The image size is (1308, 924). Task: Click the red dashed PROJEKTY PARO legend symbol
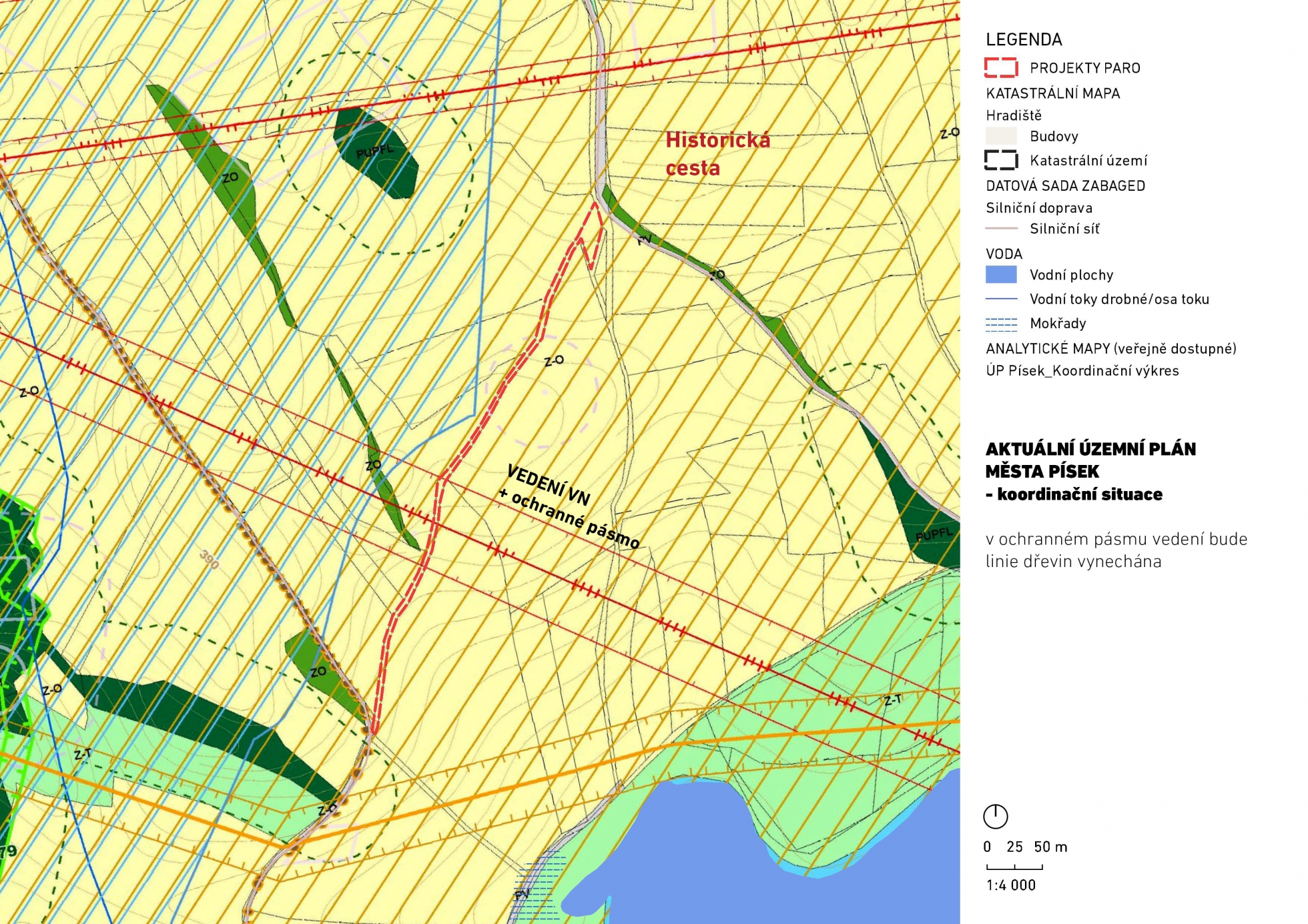point(1001,67)
